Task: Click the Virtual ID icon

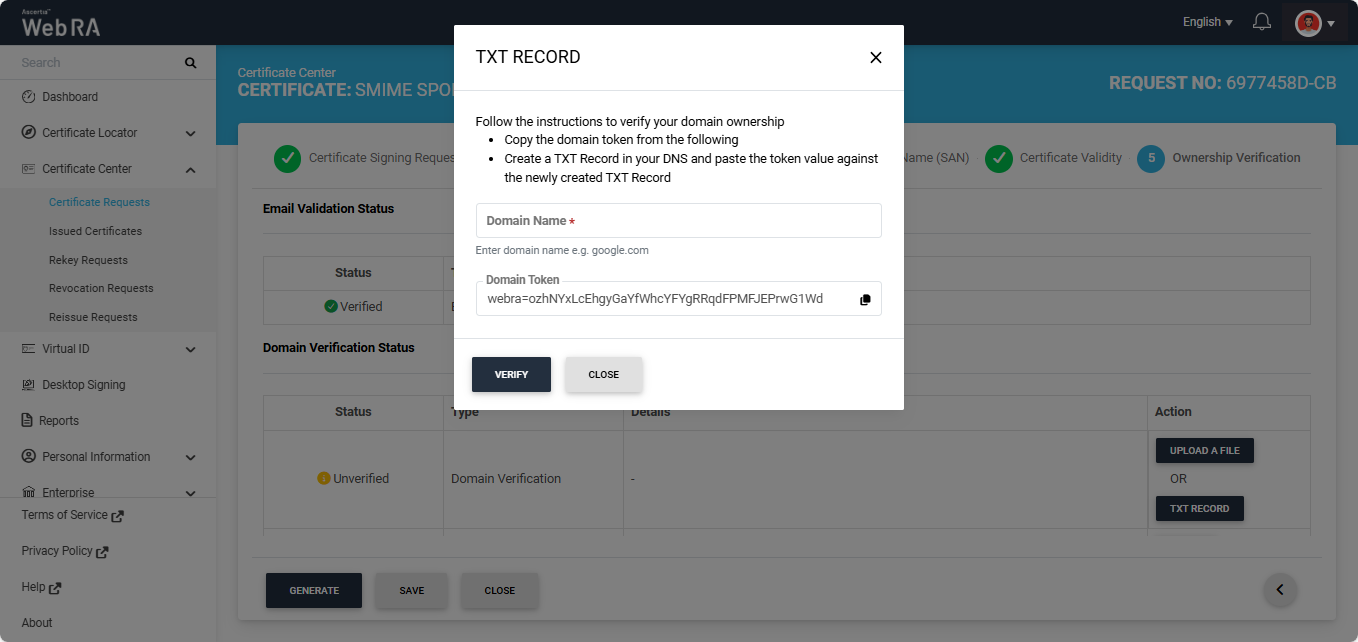Action: point(28,349)
